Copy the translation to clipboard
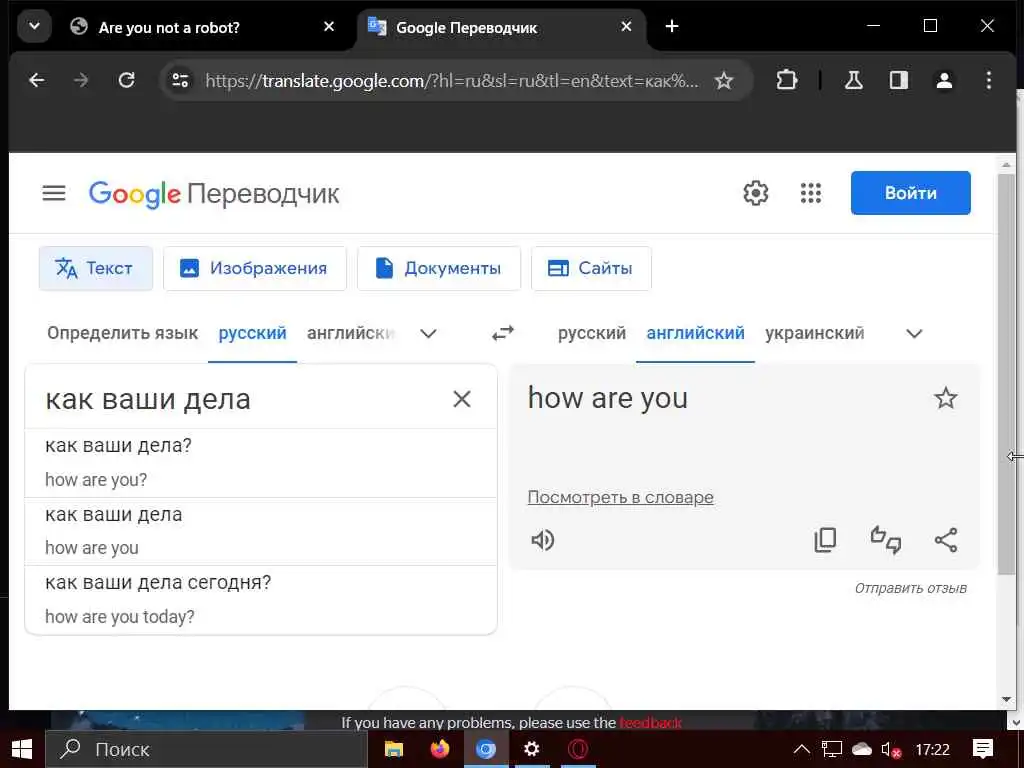Viewport: 1024px width, 768px height. [825, 540]
